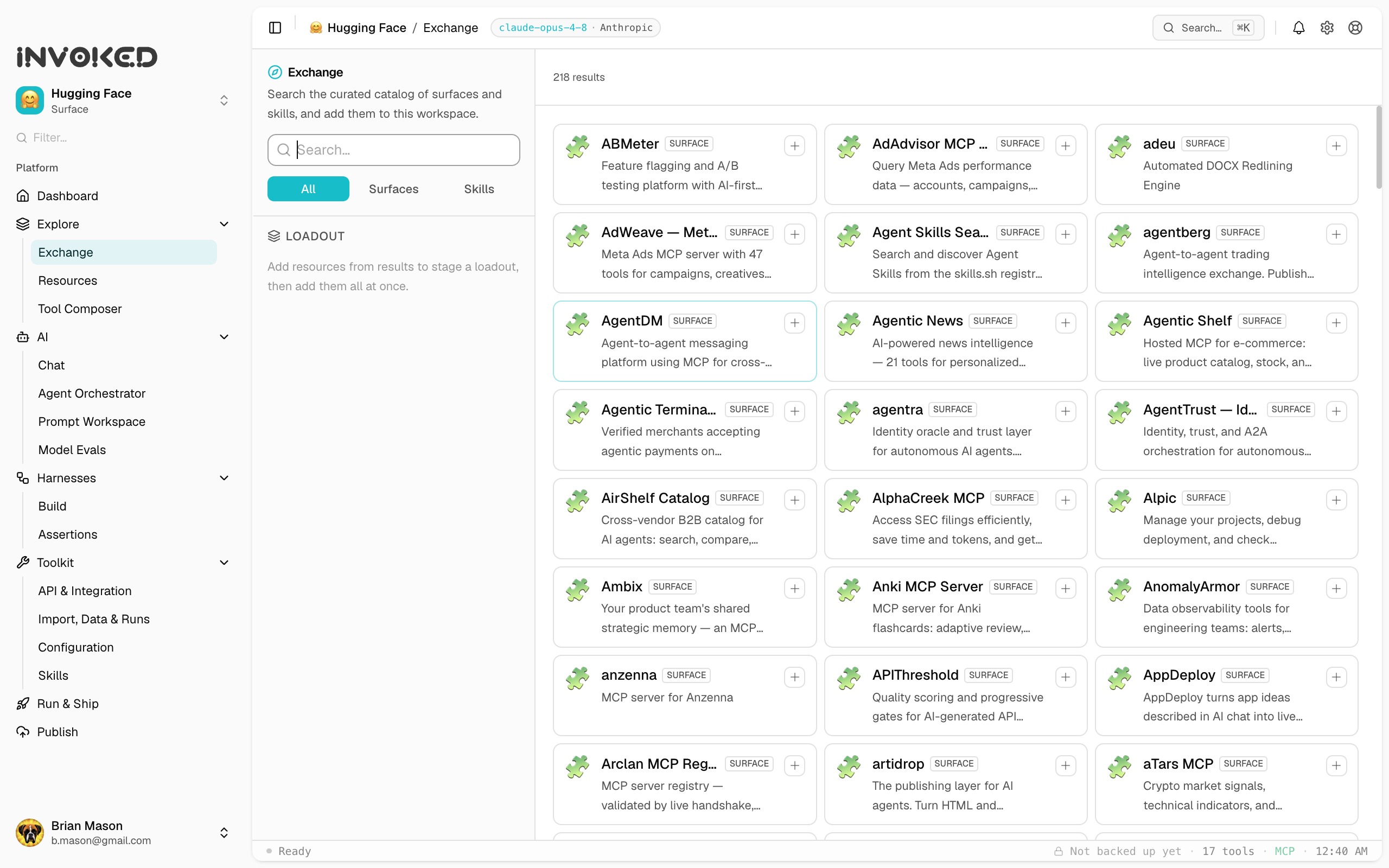Add Alpic surface via plus icon
The image size is (1389, 868).
pos(1336,500)
